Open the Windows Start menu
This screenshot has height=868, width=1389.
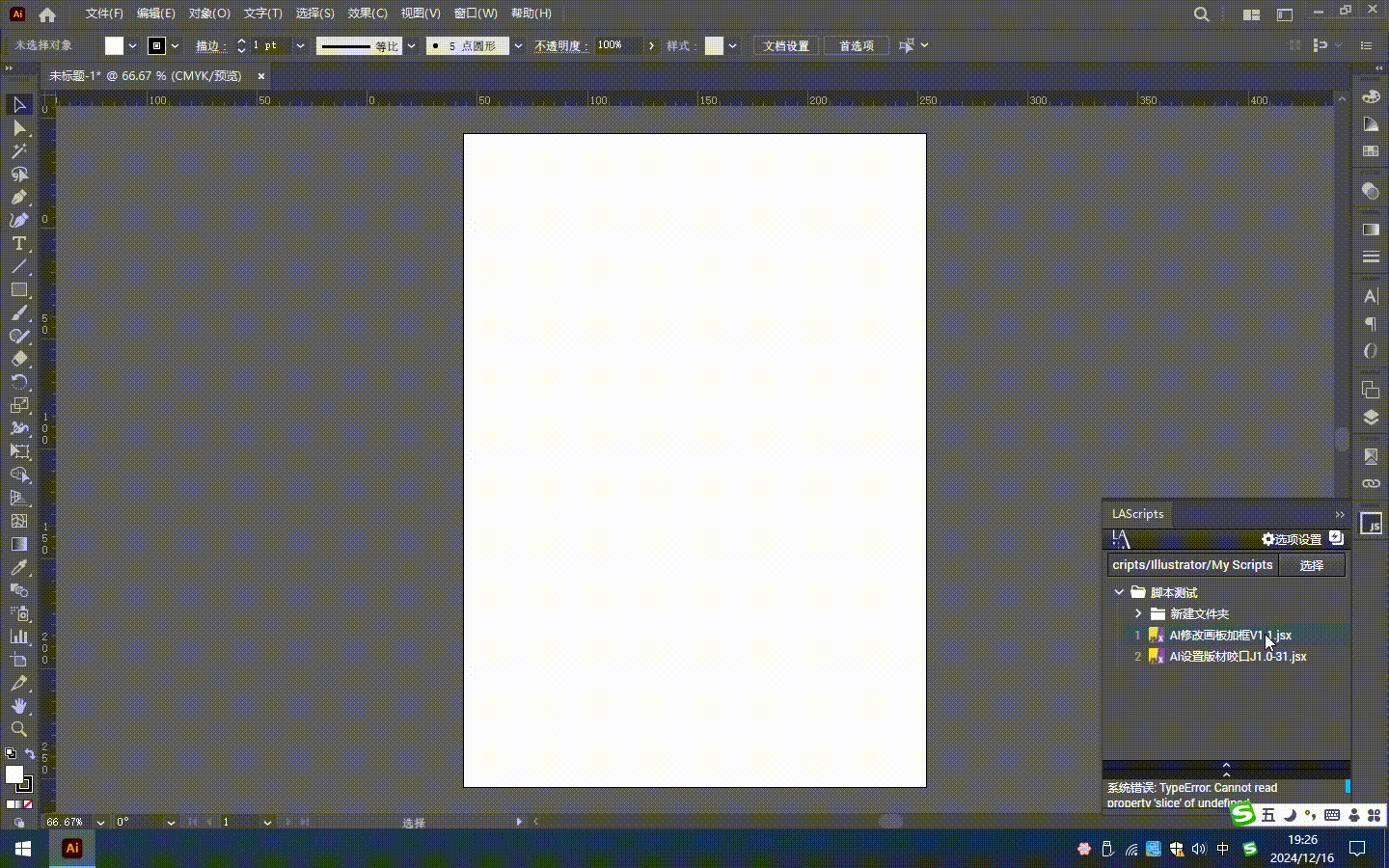click(x=23, y=849)
